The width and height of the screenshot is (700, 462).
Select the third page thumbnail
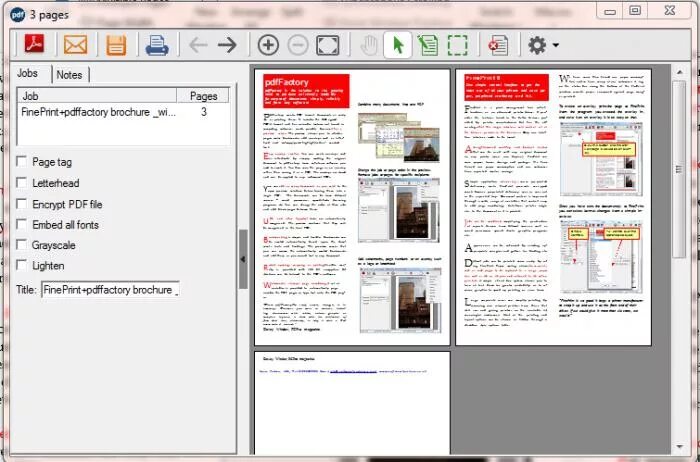352,403
